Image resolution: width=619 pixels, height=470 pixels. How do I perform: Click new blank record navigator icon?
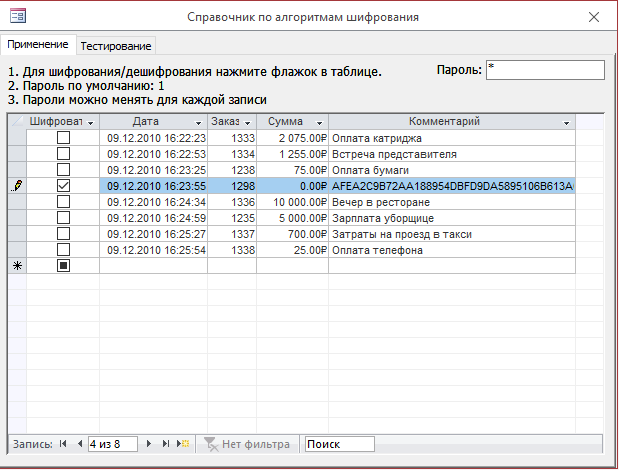(183, 443)
